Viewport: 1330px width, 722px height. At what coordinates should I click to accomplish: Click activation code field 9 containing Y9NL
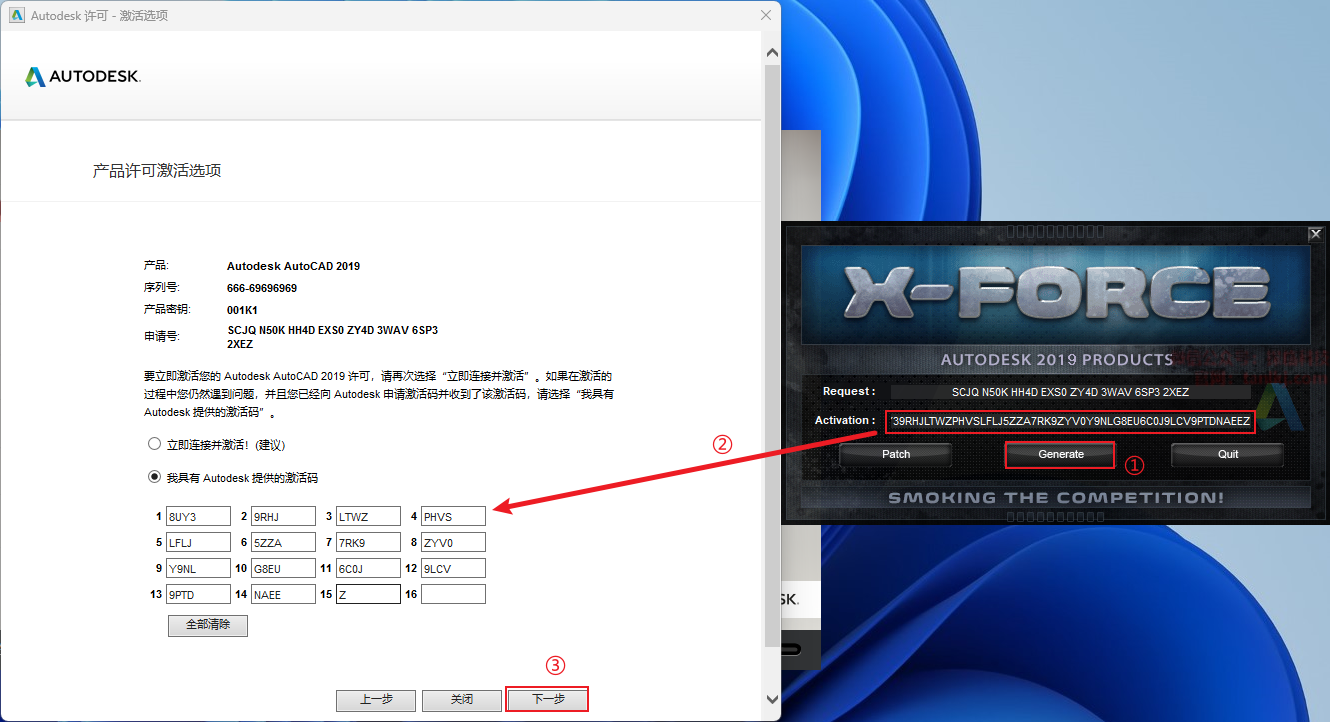(x=198, y=569)
